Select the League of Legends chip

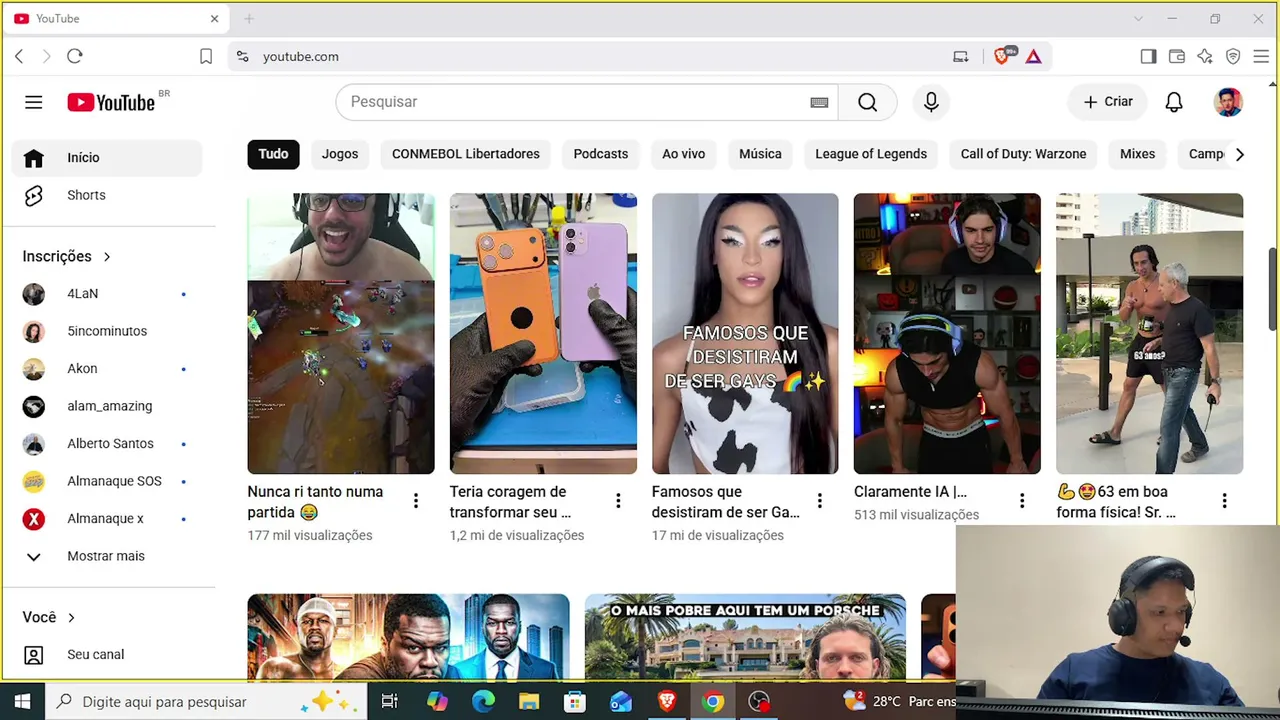pyautogui.click(x=871, y=154)
